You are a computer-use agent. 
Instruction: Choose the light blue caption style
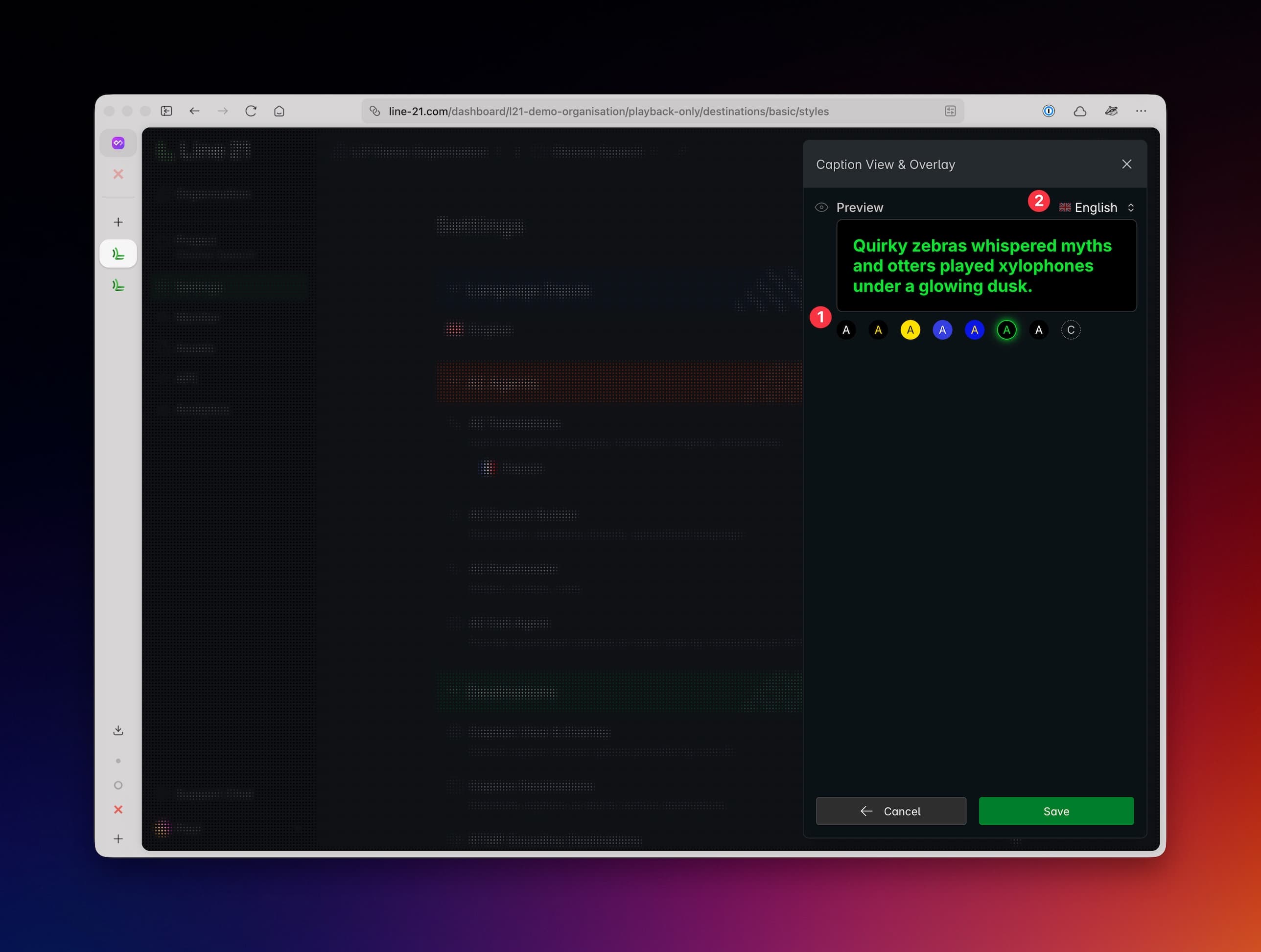tap(942, 329)
